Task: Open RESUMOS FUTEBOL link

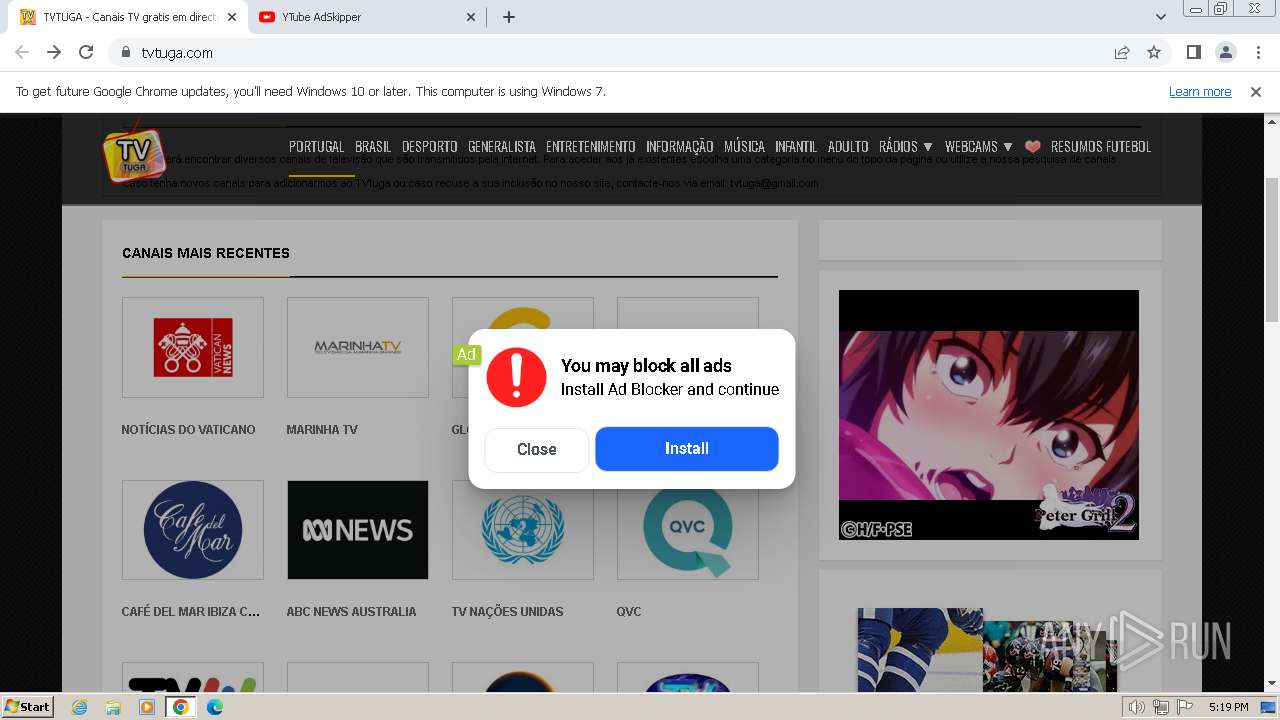Action: (x=1101, y=146)
